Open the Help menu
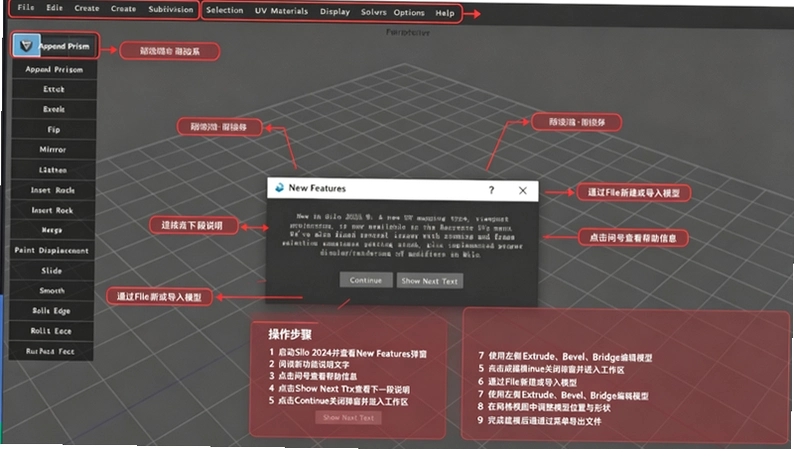The image size is (794, 449). coord(445,13)
